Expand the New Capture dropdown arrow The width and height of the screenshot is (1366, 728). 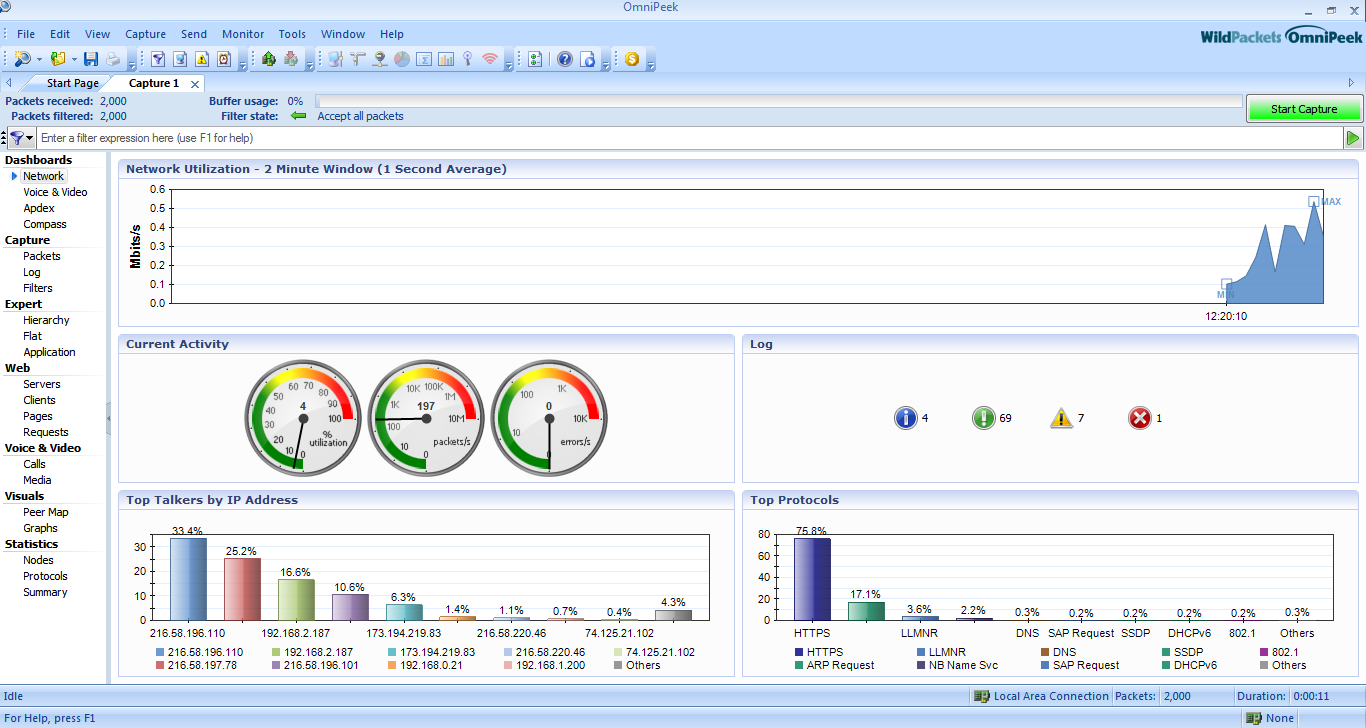point(40,60)
